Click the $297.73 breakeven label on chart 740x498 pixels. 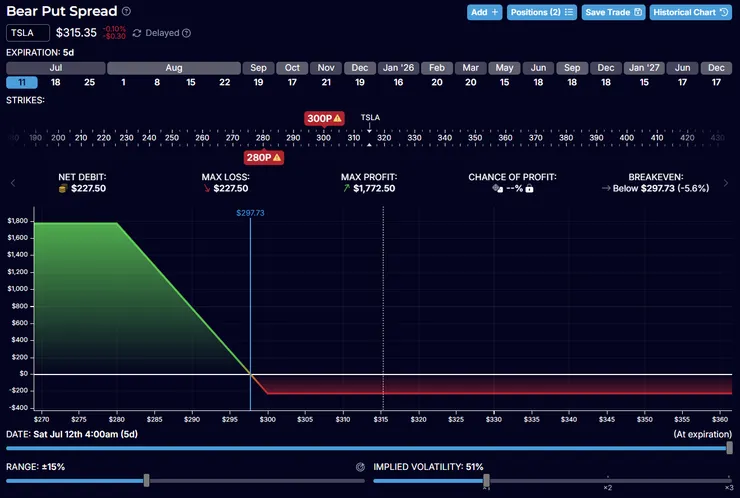point(250,213)
